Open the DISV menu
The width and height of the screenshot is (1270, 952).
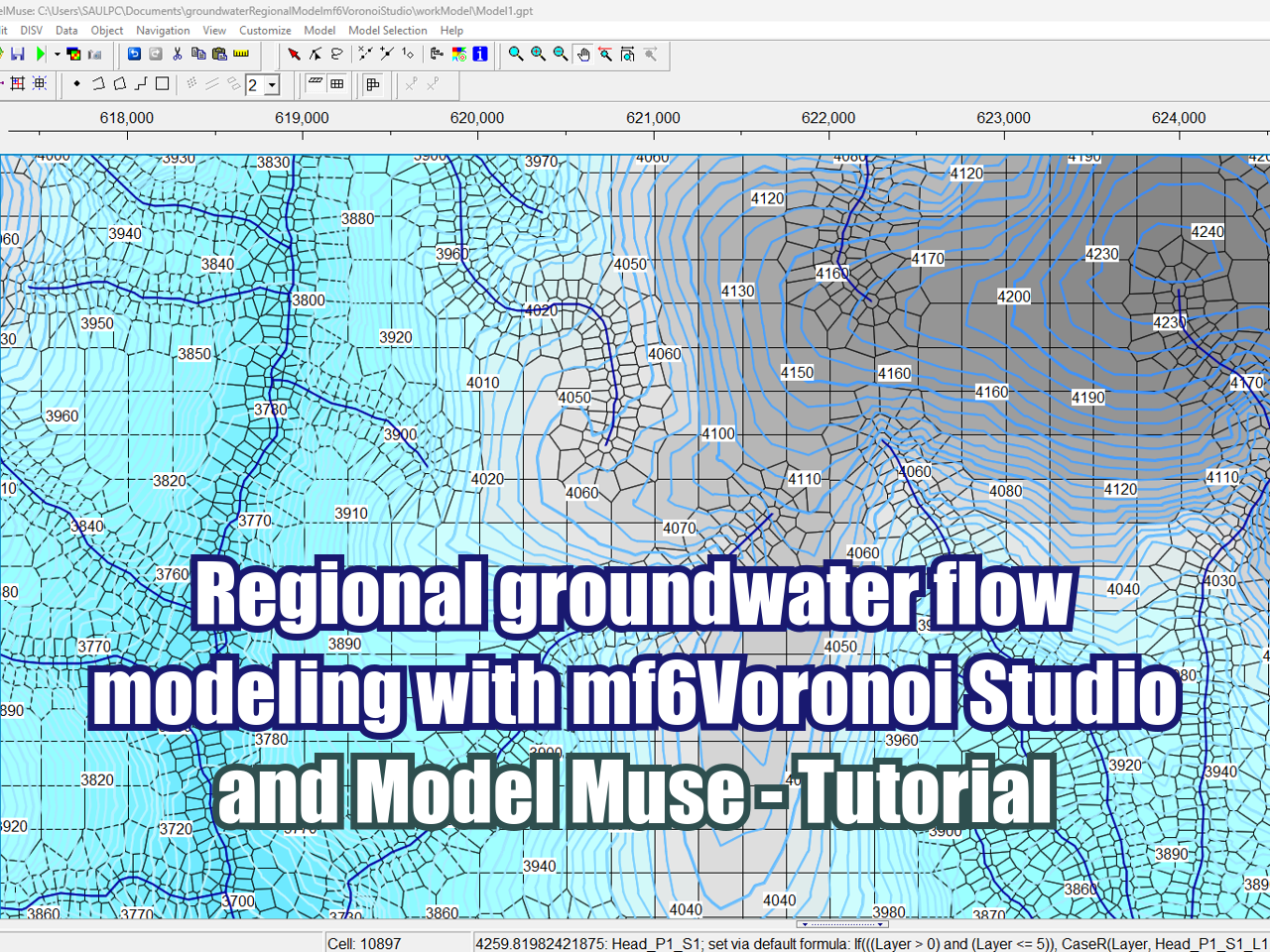tap(32, 31)
